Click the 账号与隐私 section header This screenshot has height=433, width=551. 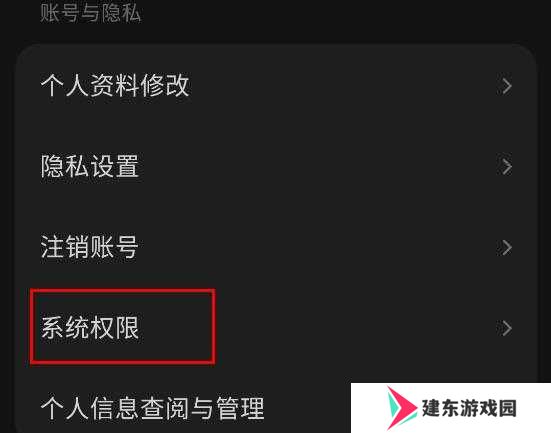click(91, 13)
